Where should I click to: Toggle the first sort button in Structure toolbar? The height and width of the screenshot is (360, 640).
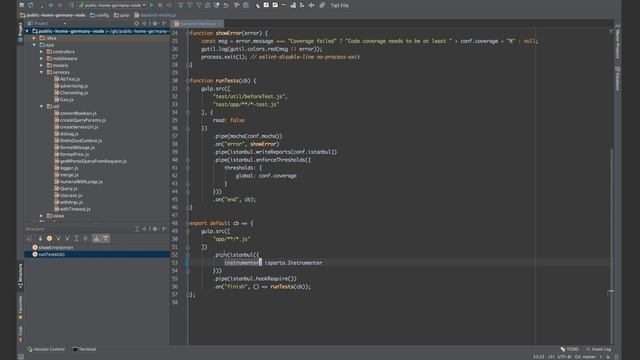coord(29,238)
